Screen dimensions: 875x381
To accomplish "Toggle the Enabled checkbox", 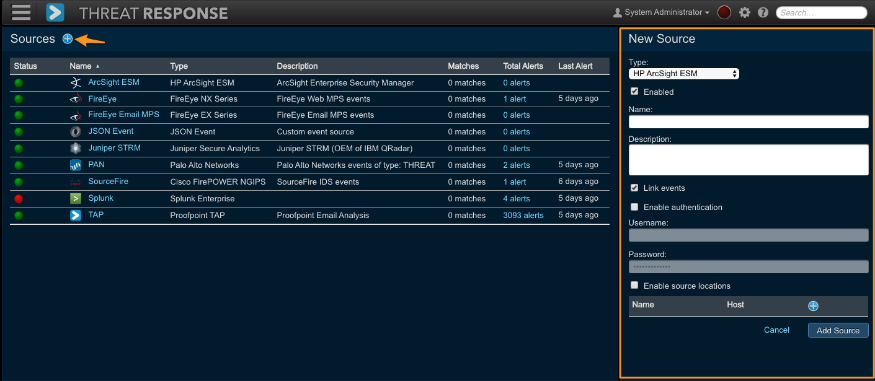I will [634, 91].
